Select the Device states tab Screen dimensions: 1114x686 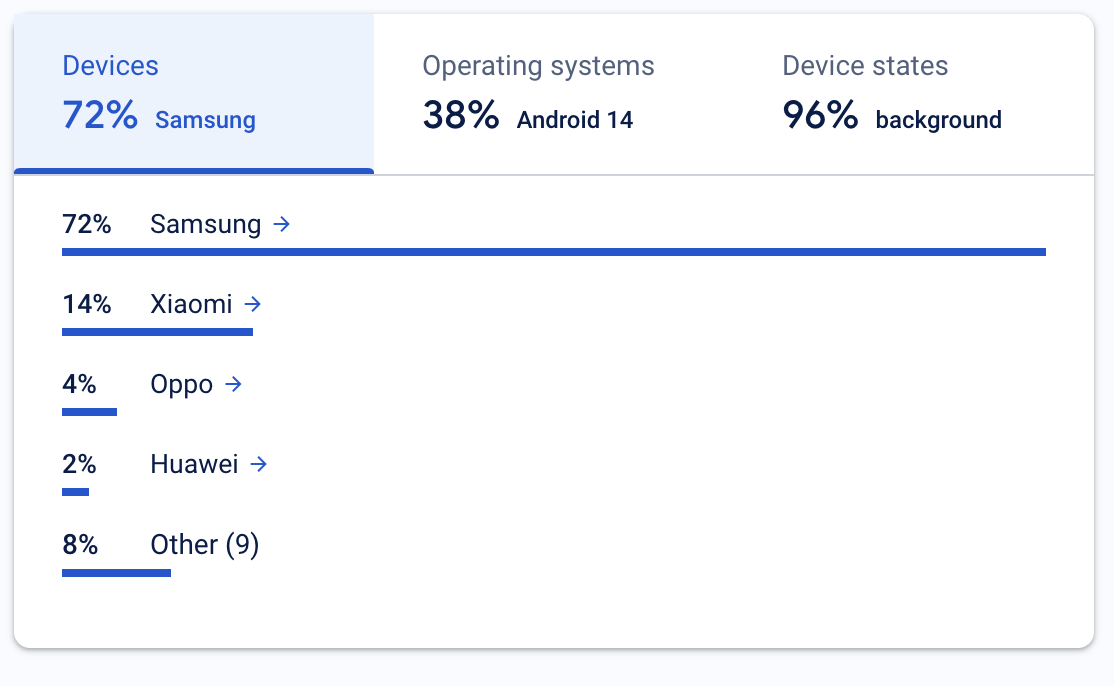coord(913,94)
